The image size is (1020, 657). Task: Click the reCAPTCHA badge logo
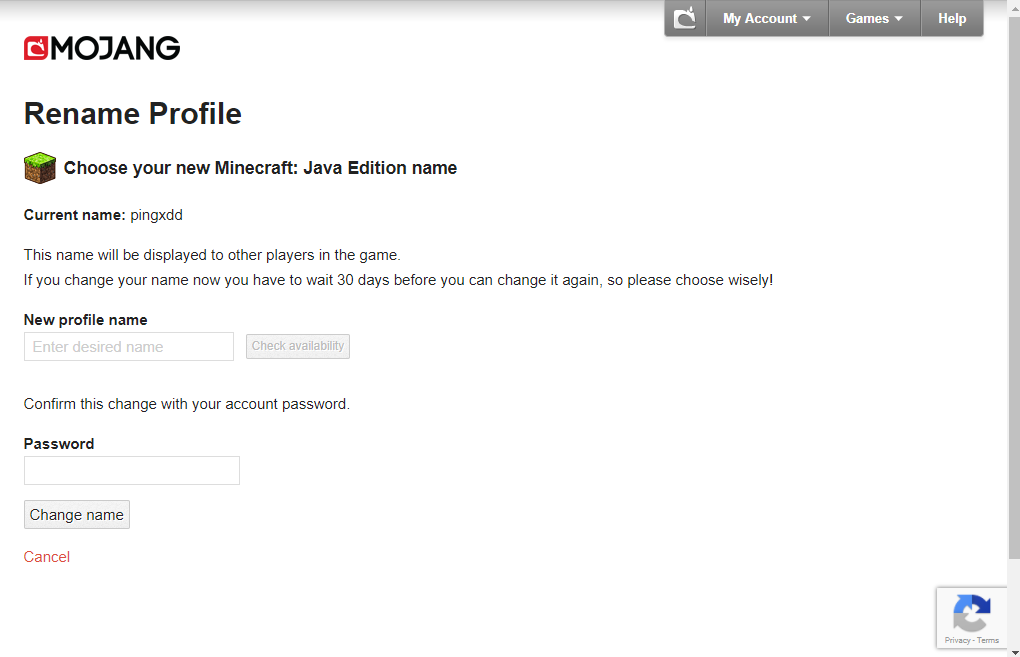click(971, 612)
